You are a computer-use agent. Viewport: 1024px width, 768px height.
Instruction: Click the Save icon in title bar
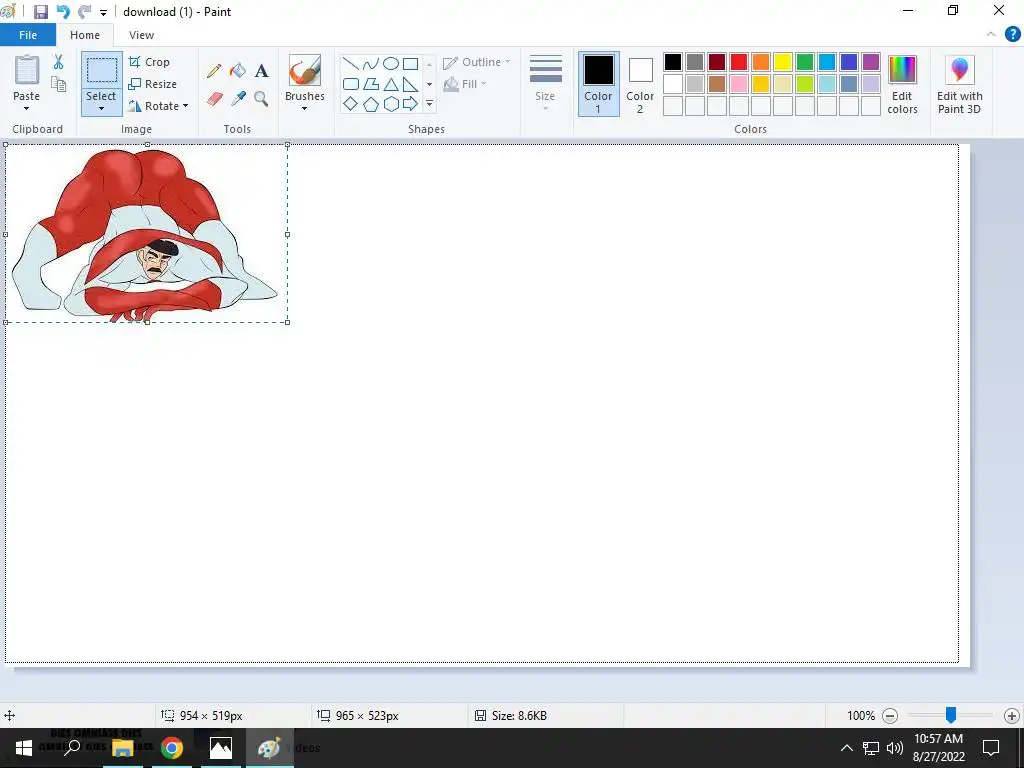point(40,12)
